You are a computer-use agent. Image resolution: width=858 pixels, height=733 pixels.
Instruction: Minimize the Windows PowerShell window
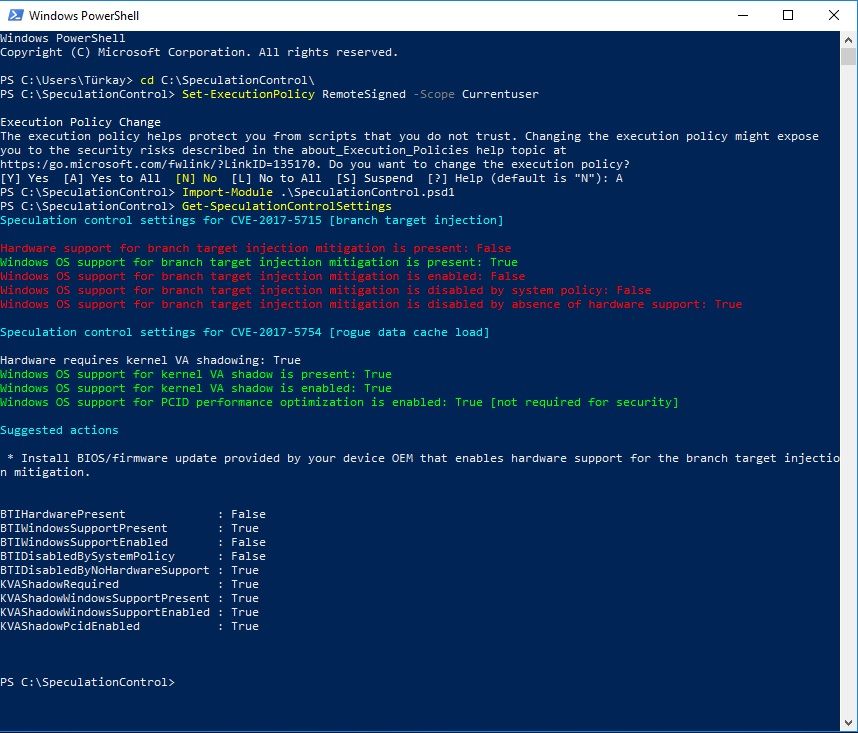[x=743, y=15]
